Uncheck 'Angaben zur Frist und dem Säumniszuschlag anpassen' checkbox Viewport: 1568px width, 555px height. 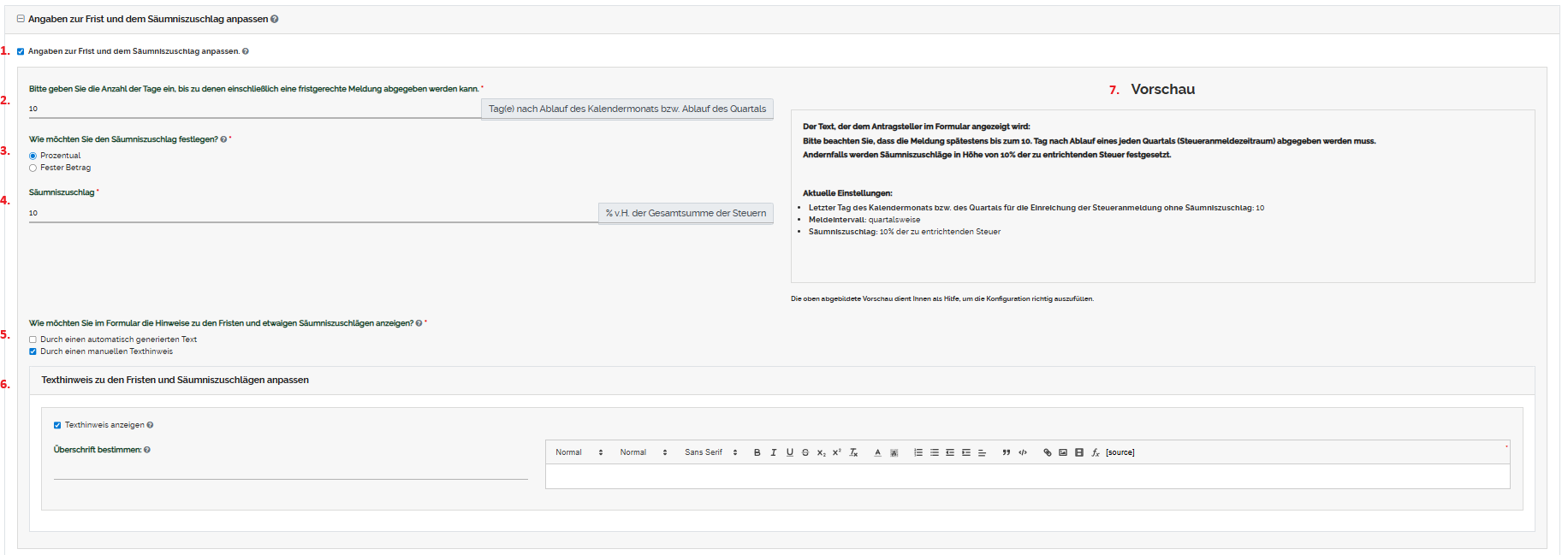(21, 51)
